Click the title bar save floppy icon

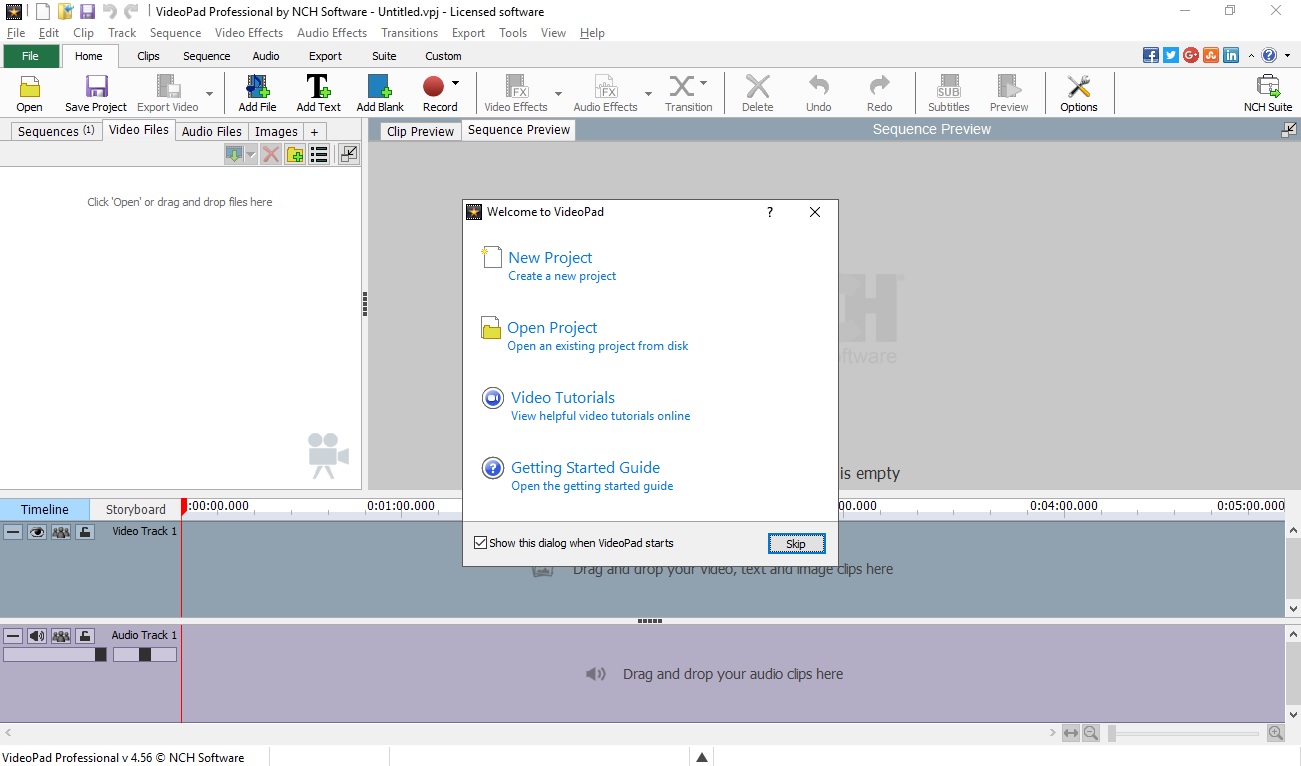pos(87,12)
